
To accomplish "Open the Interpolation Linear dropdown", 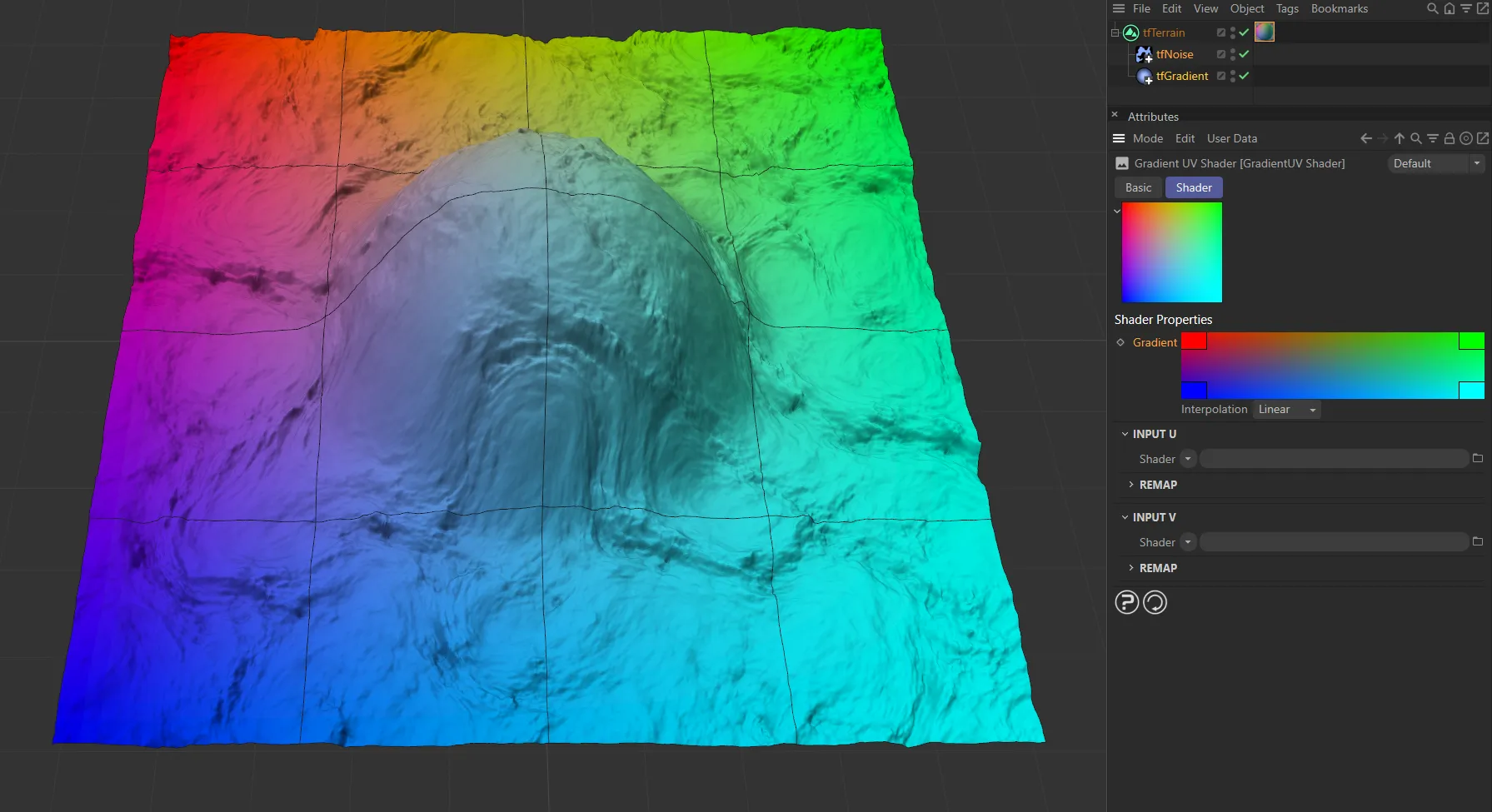I will pyautogui.click(x=1286, y=410).
